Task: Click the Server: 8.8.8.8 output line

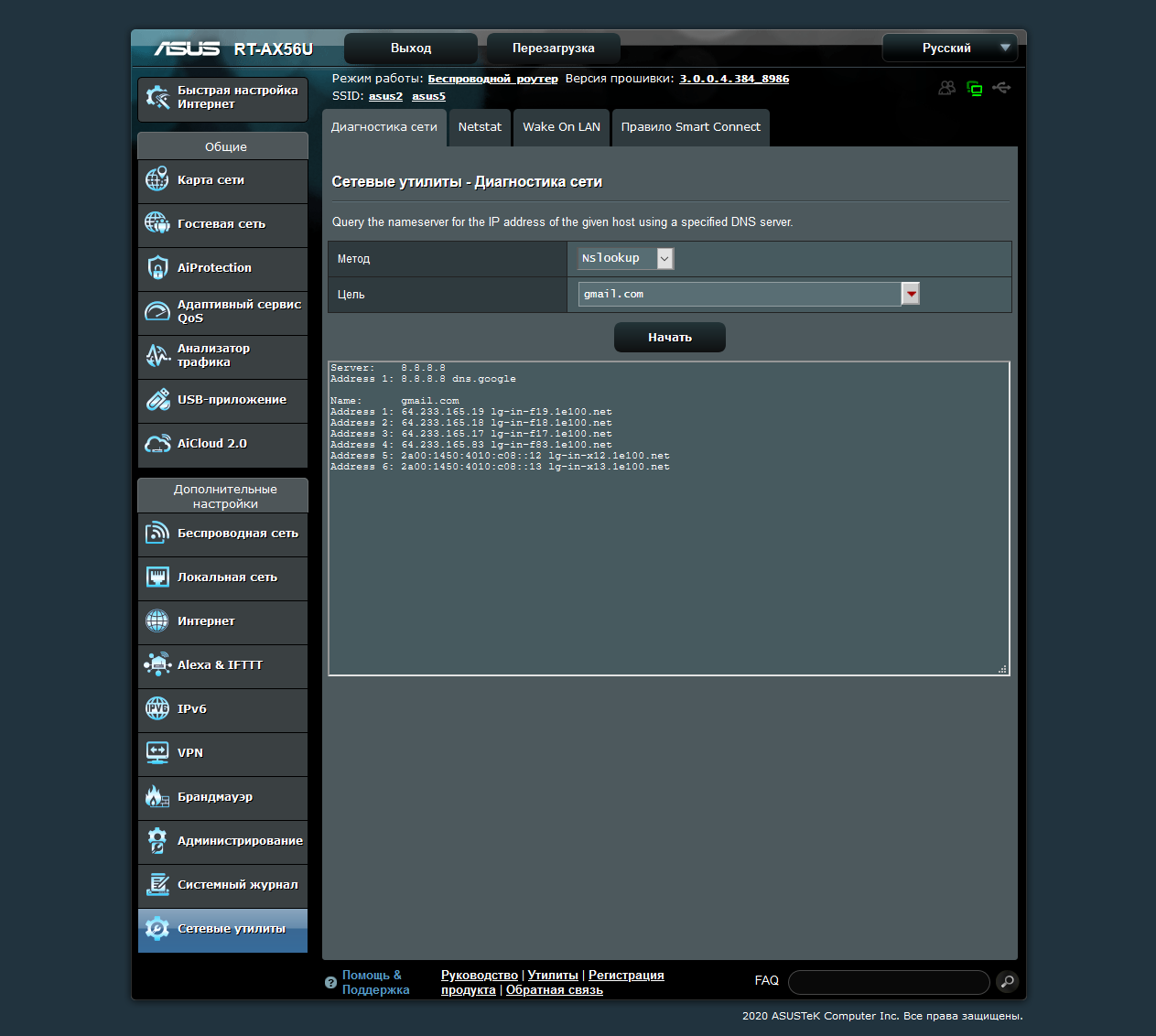Action: (388, 367)
